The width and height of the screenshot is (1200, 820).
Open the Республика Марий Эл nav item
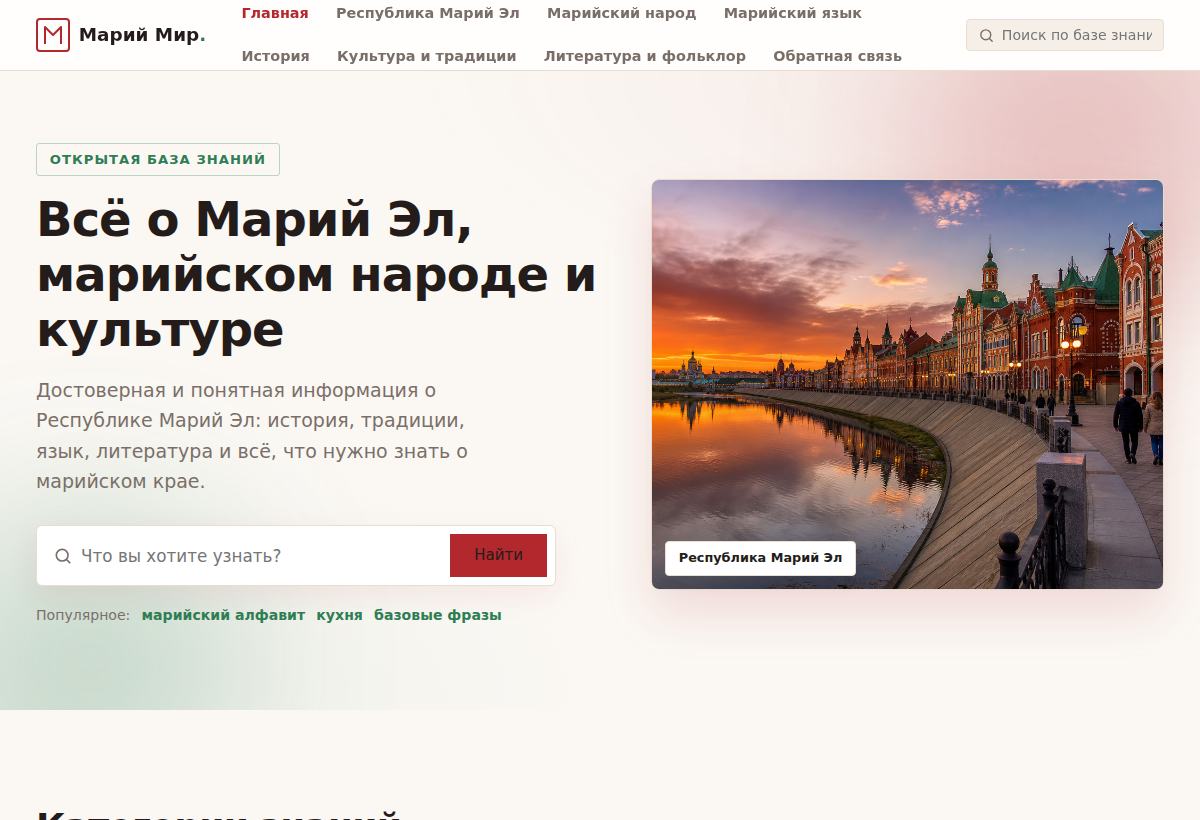point(428,13)
